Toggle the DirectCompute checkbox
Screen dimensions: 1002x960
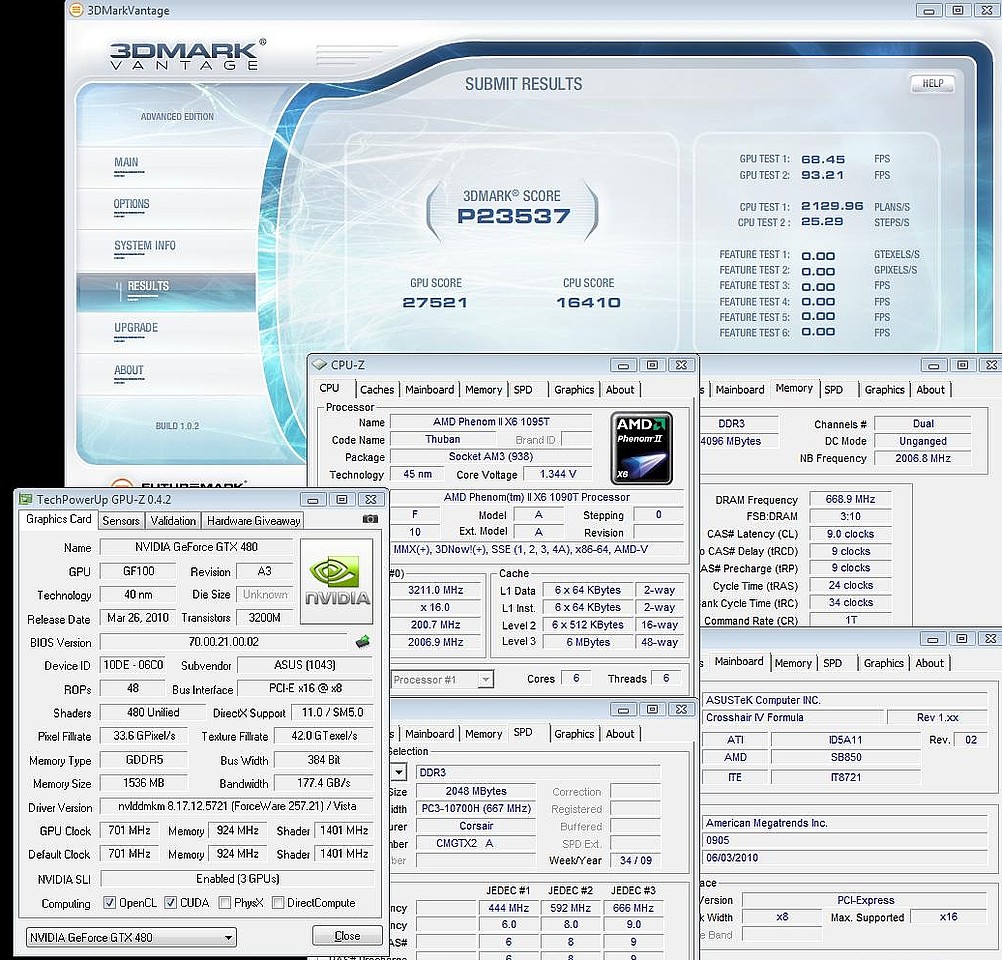[277, 902]
